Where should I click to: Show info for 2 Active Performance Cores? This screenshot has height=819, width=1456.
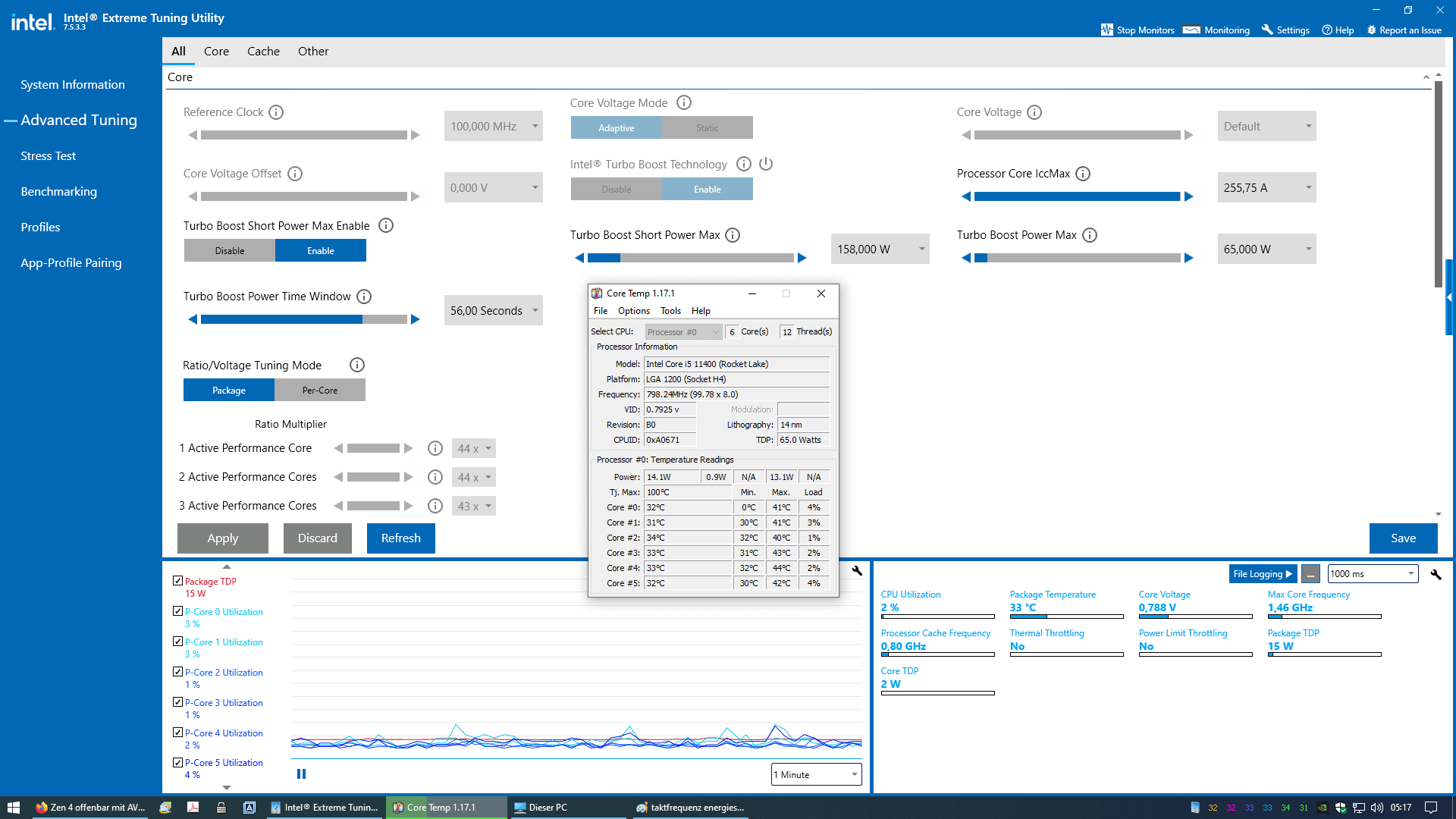pyautogui.click(x=435, y=477)
